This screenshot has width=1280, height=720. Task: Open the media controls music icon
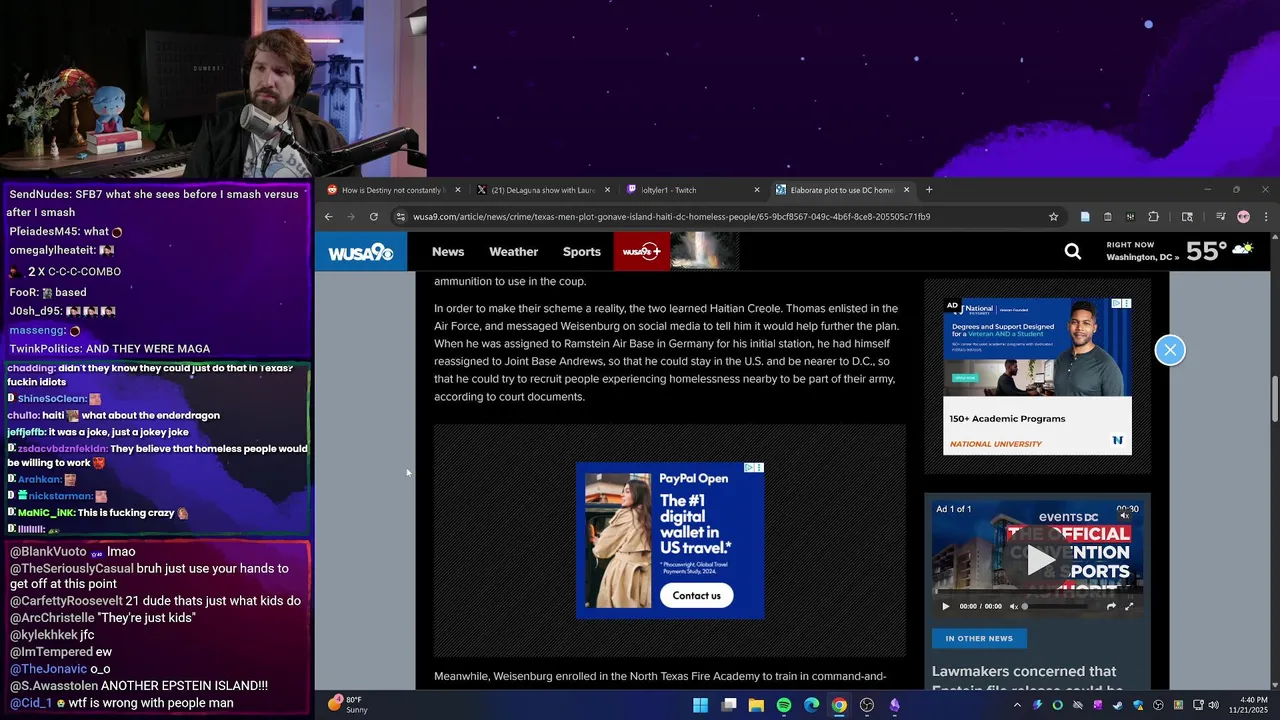coord(1221,216)
